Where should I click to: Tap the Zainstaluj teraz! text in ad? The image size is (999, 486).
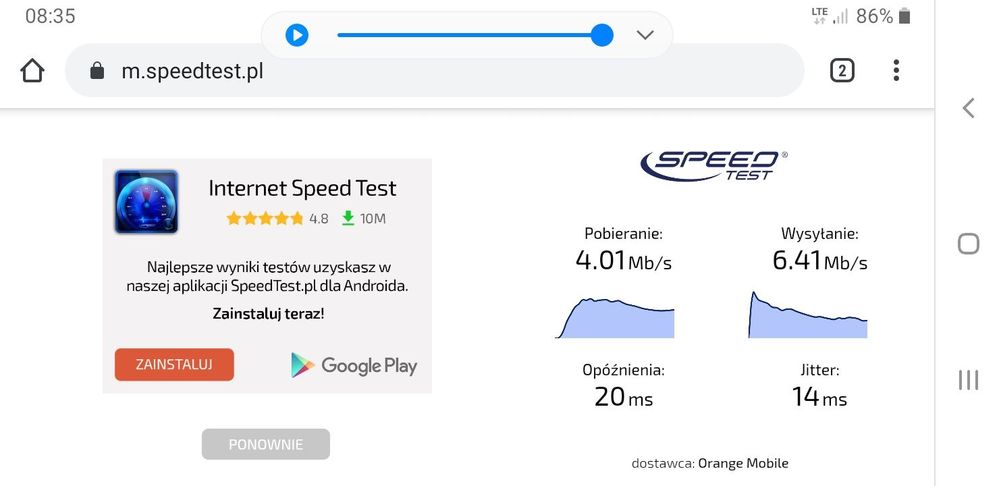click(268, 313)
